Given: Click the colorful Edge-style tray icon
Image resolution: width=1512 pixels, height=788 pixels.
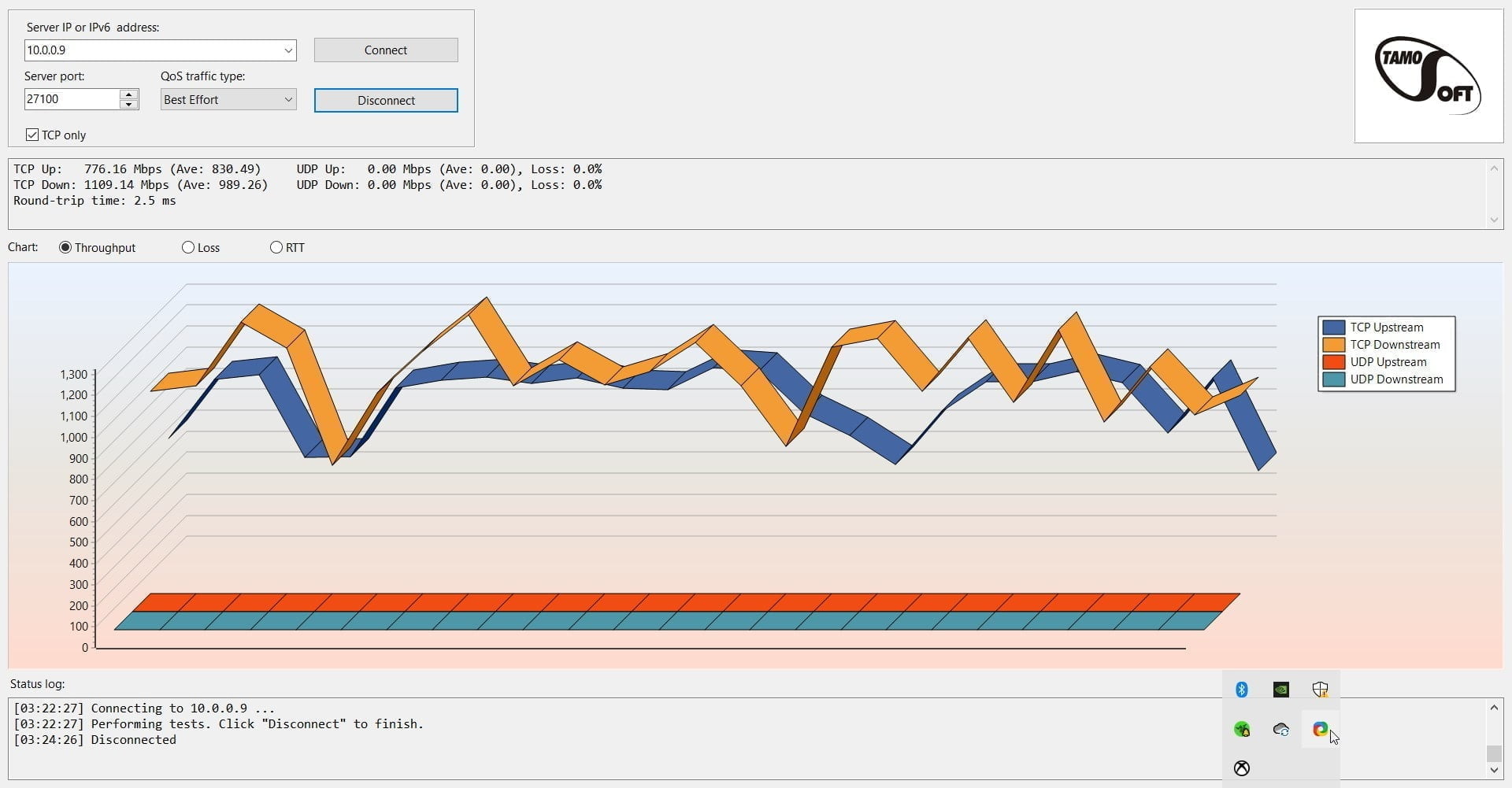Looking at the screenshot, I should coord(1320,729).
